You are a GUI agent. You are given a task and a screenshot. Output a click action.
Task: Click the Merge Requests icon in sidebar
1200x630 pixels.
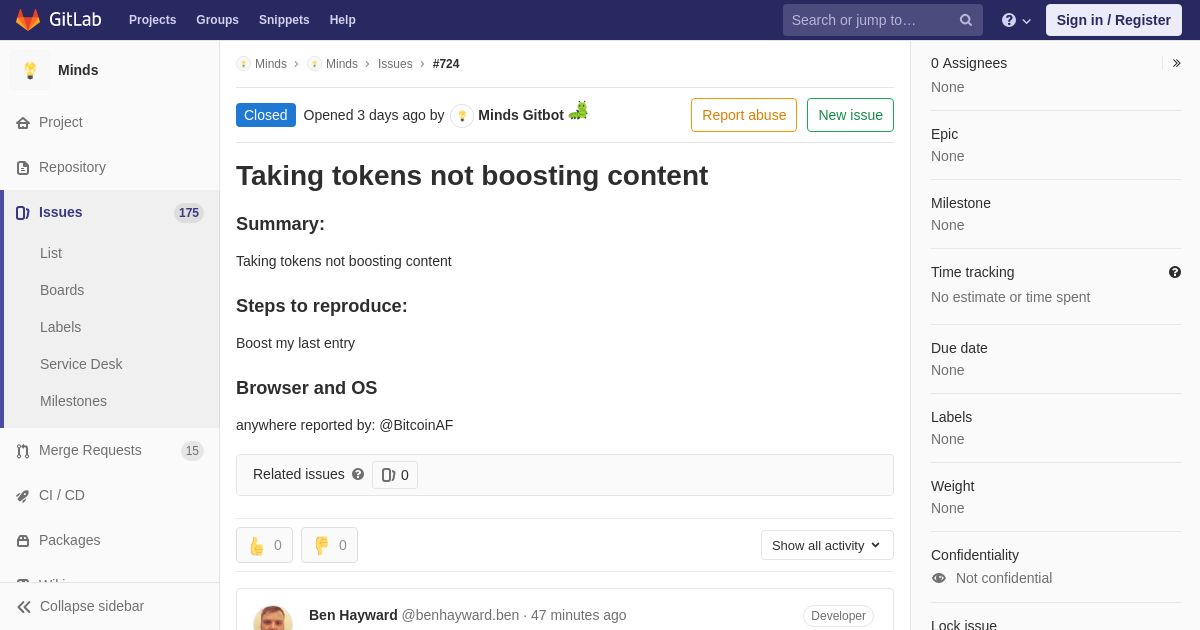[x=23, y=451]
